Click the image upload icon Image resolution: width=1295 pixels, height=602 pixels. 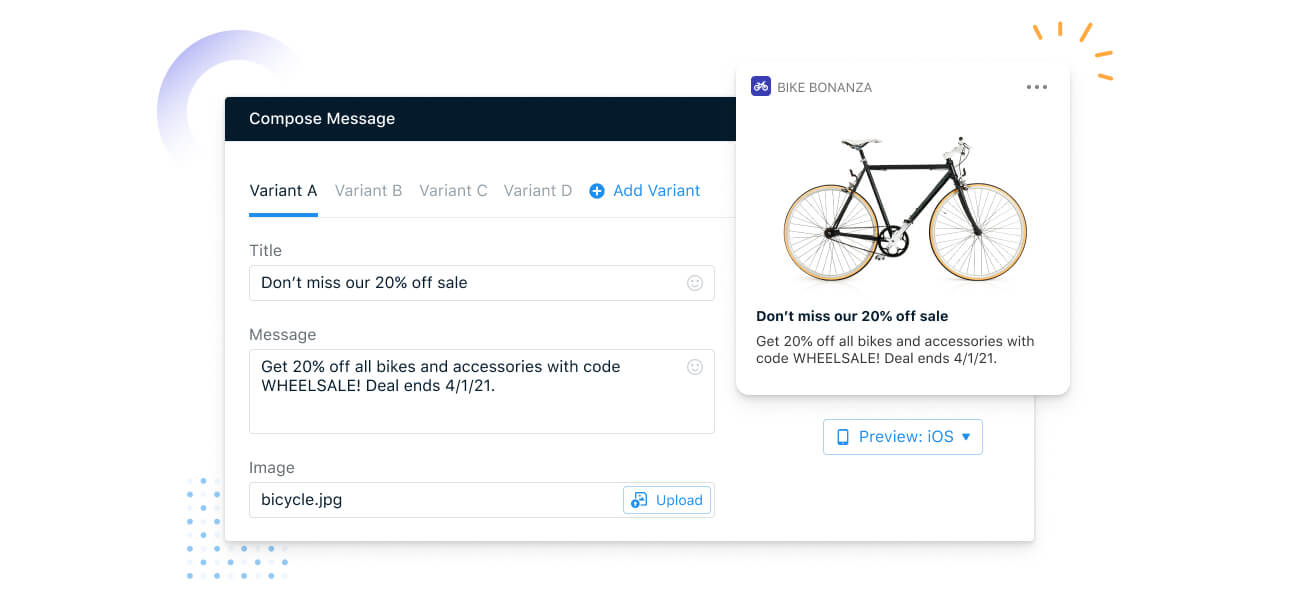[640, 500]
